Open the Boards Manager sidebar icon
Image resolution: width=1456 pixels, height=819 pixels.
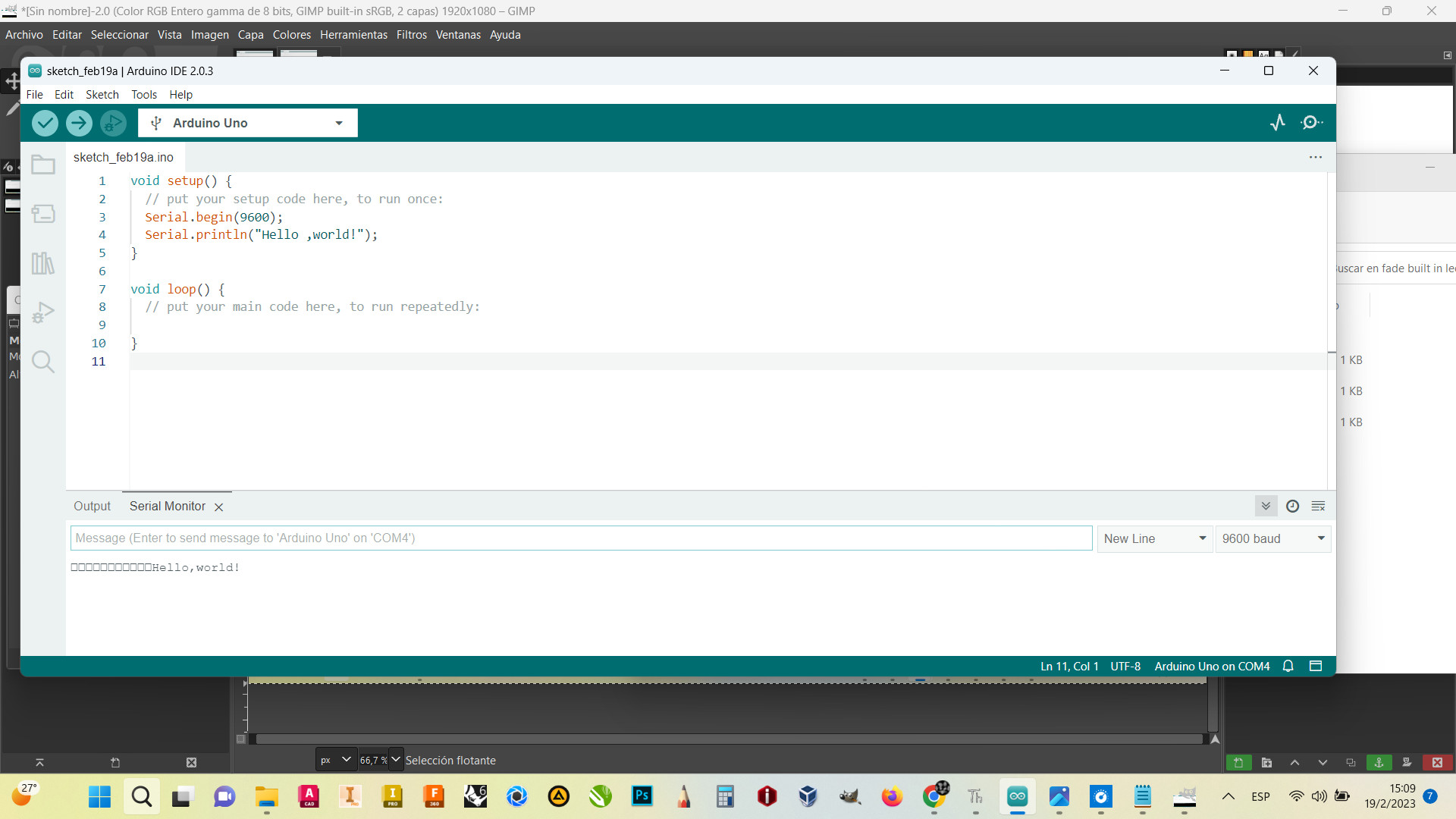pos(43,214)
